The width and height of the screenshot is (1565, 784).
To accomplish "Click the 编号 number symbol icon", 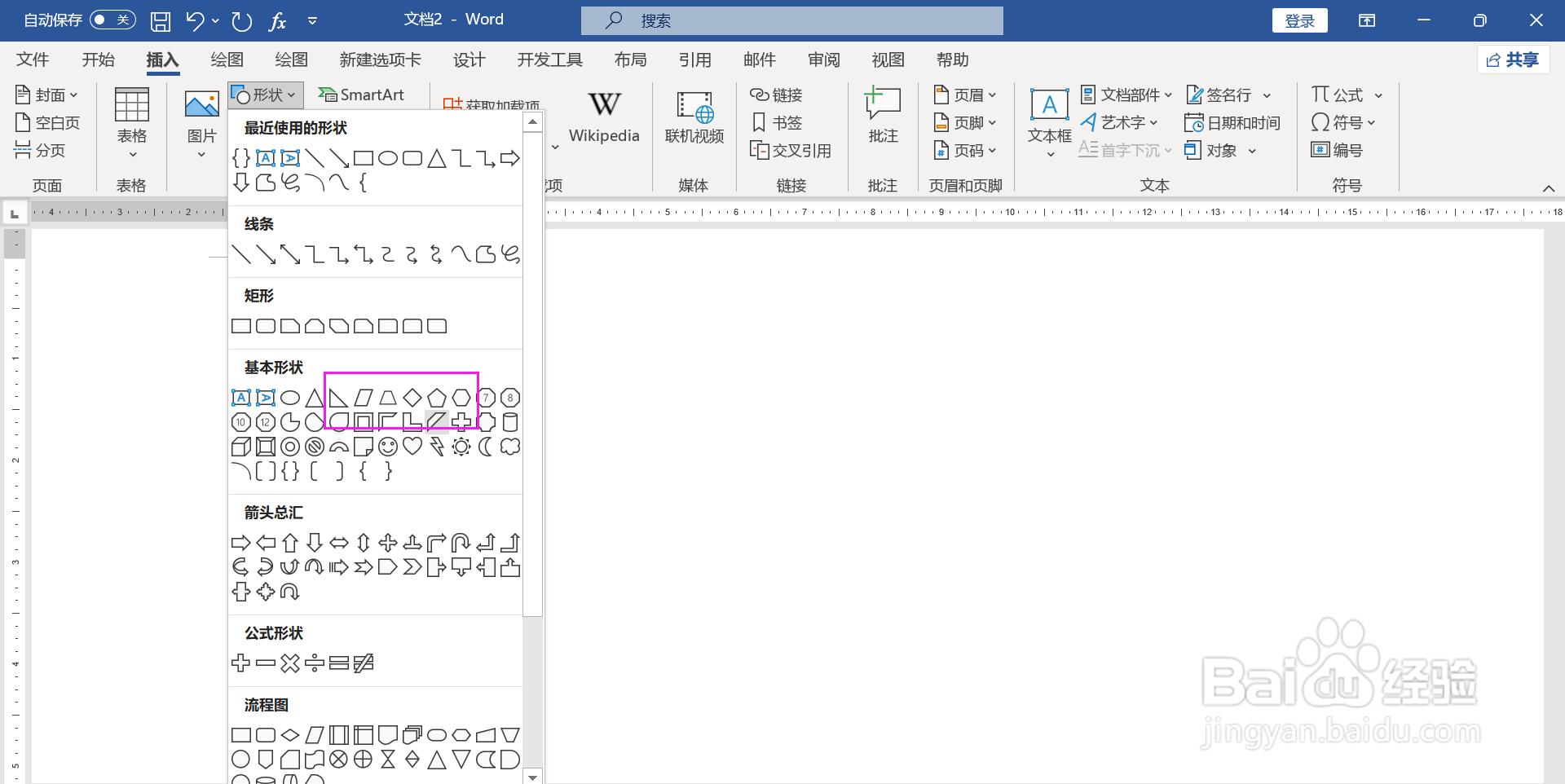I will point(1320,150).
